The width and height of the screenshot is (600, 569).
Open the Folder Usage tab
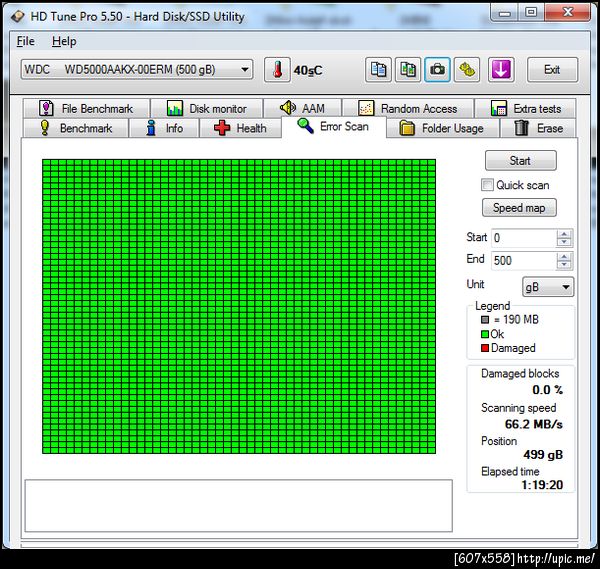(442, 128)
